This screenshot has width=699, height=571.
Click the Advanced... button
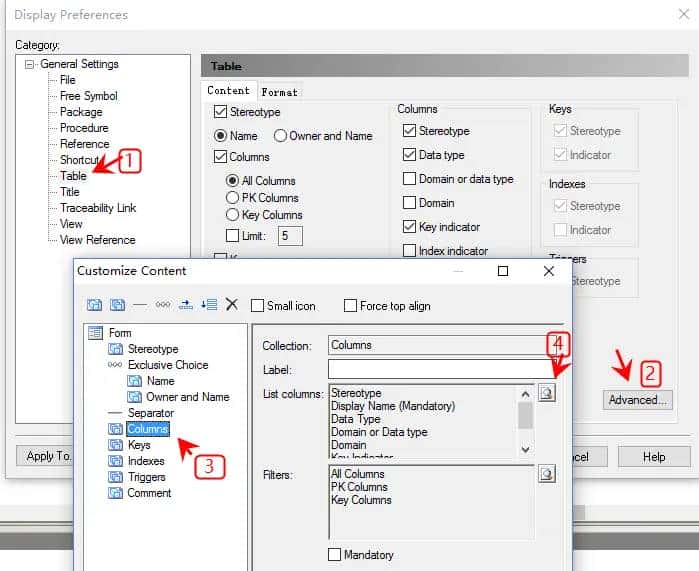point(637,400)
